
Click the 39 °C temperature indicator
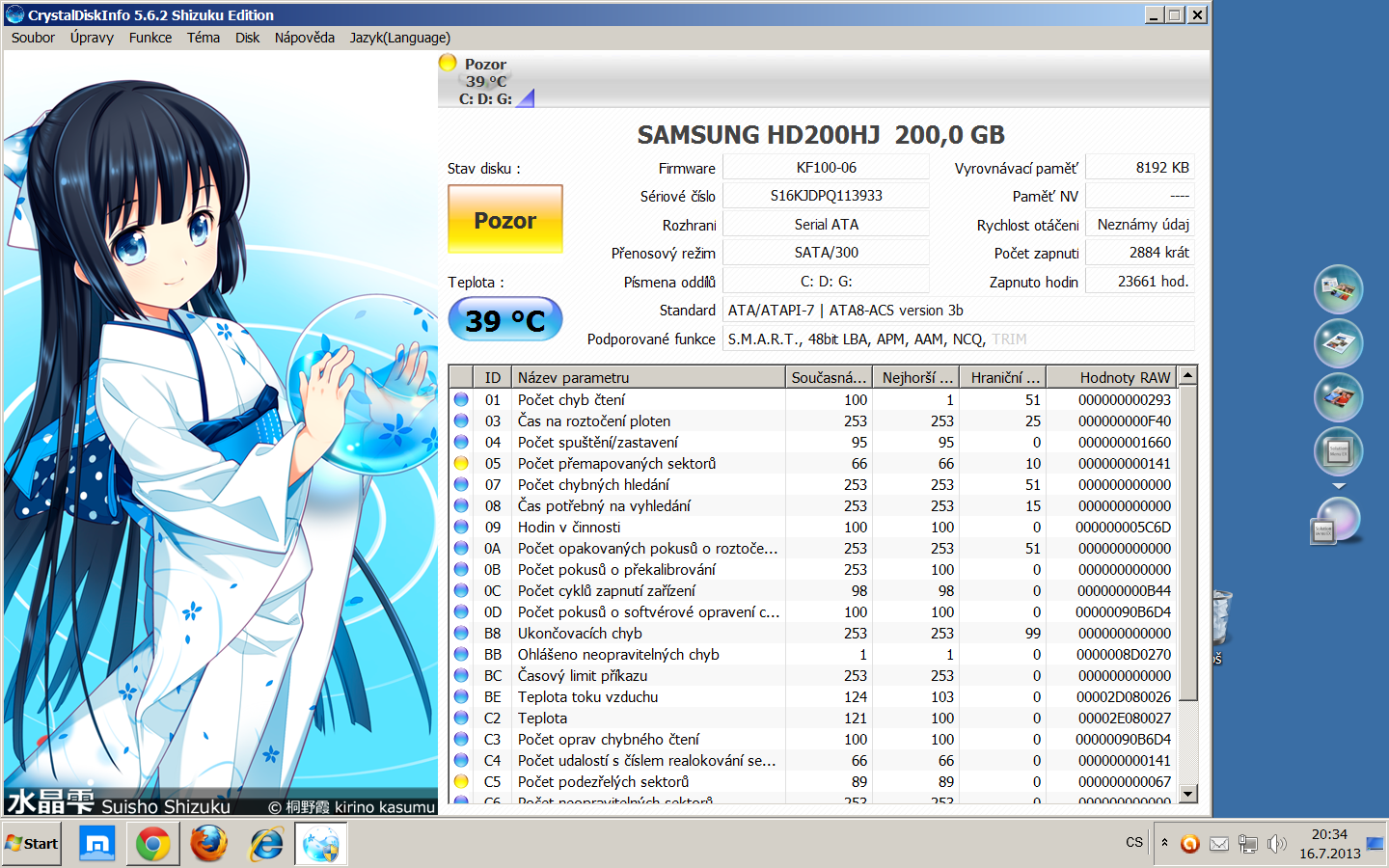504,320
